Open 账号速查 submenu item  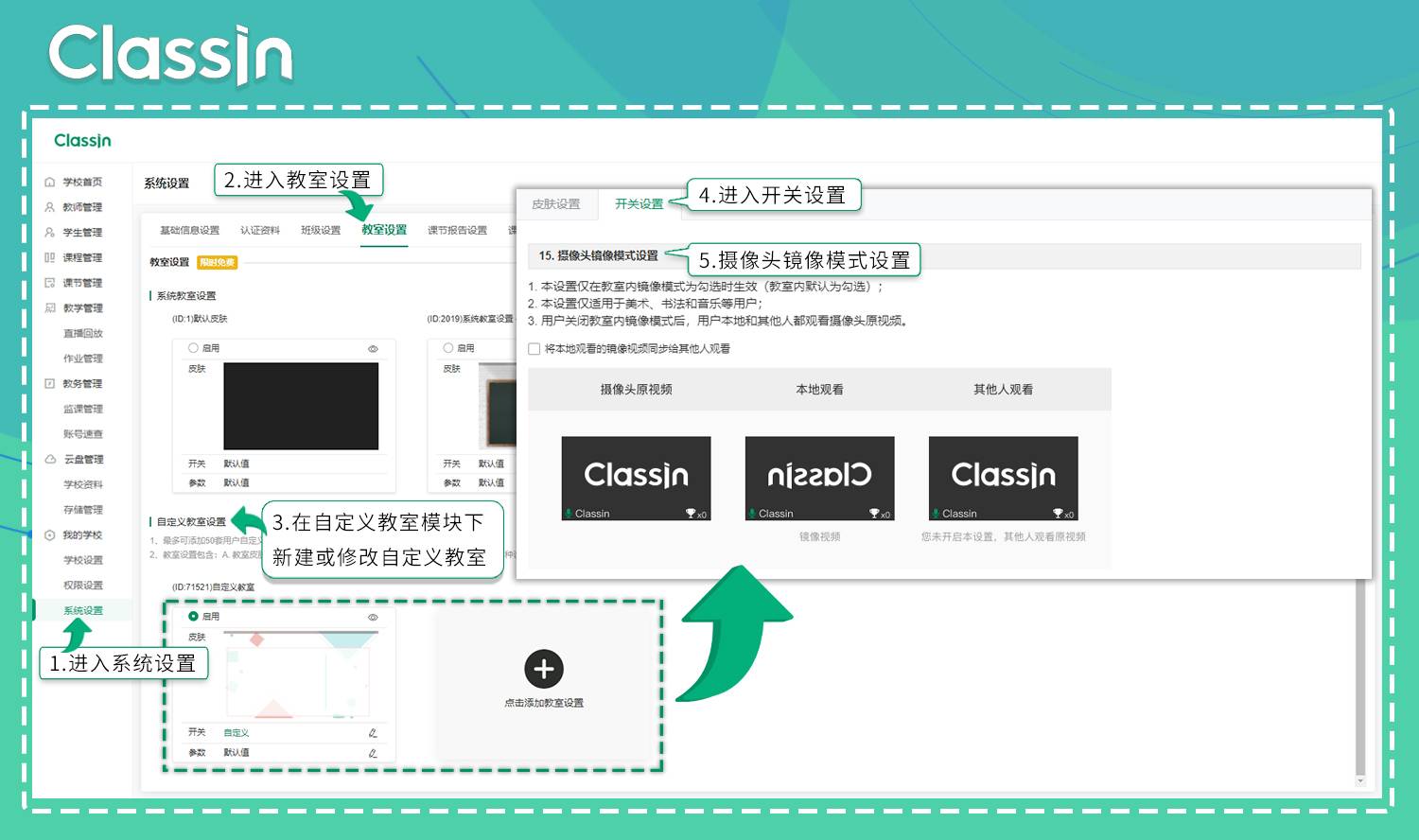click(83, 434)
